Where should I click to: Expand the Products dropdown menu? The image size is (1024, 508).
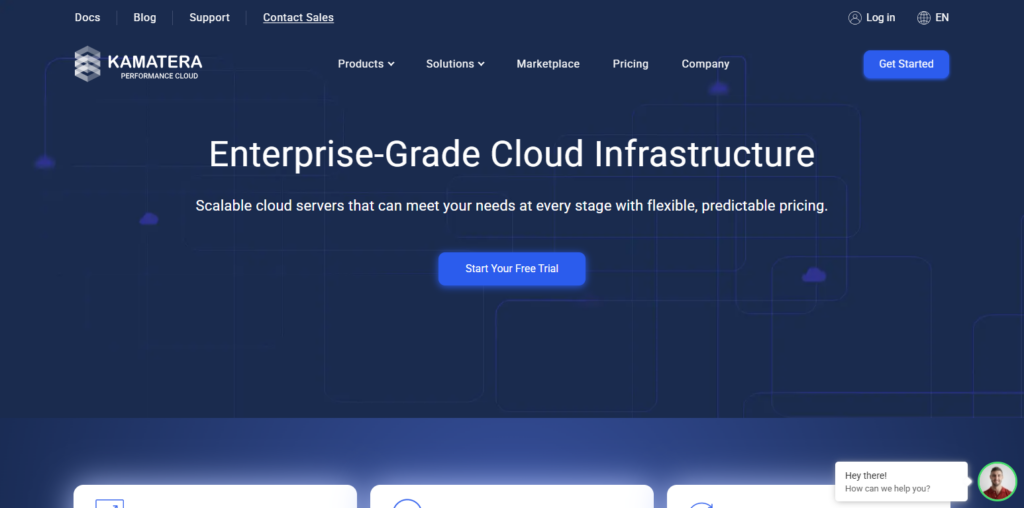click(x=366, y=64)
